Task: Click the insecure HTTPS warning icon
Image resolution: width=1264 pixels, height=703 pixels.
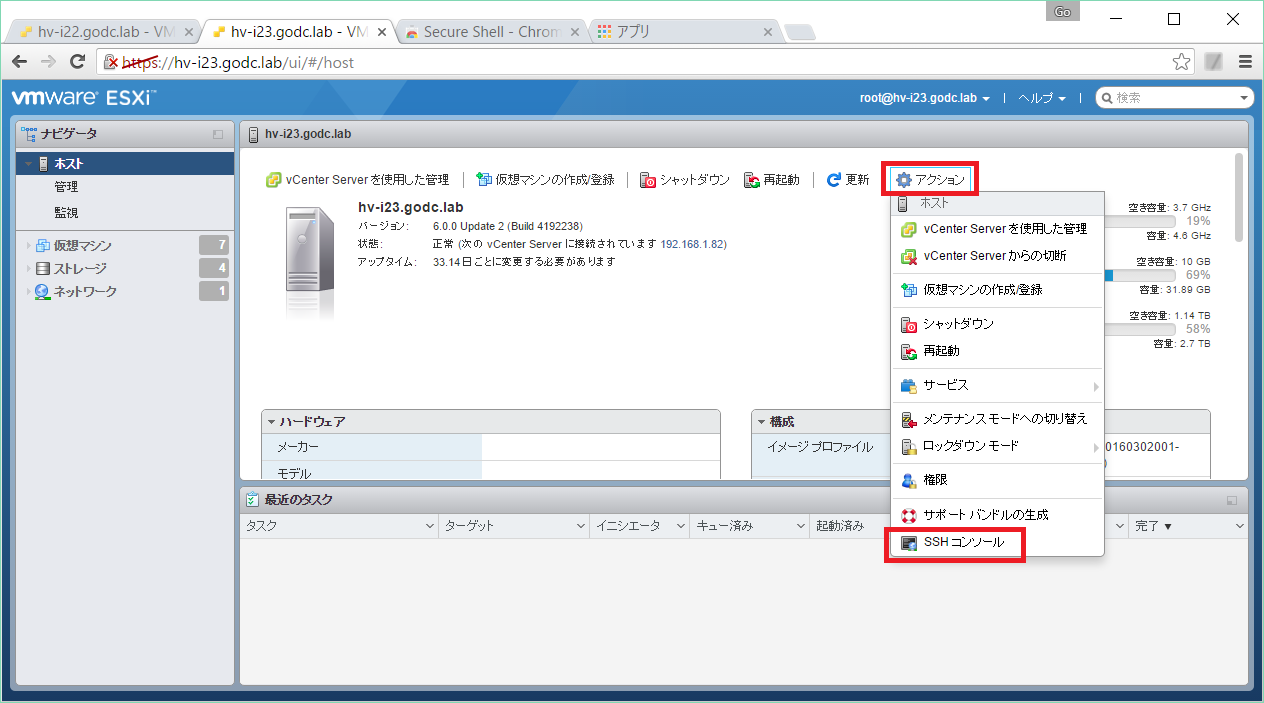Action: [112, 62]
